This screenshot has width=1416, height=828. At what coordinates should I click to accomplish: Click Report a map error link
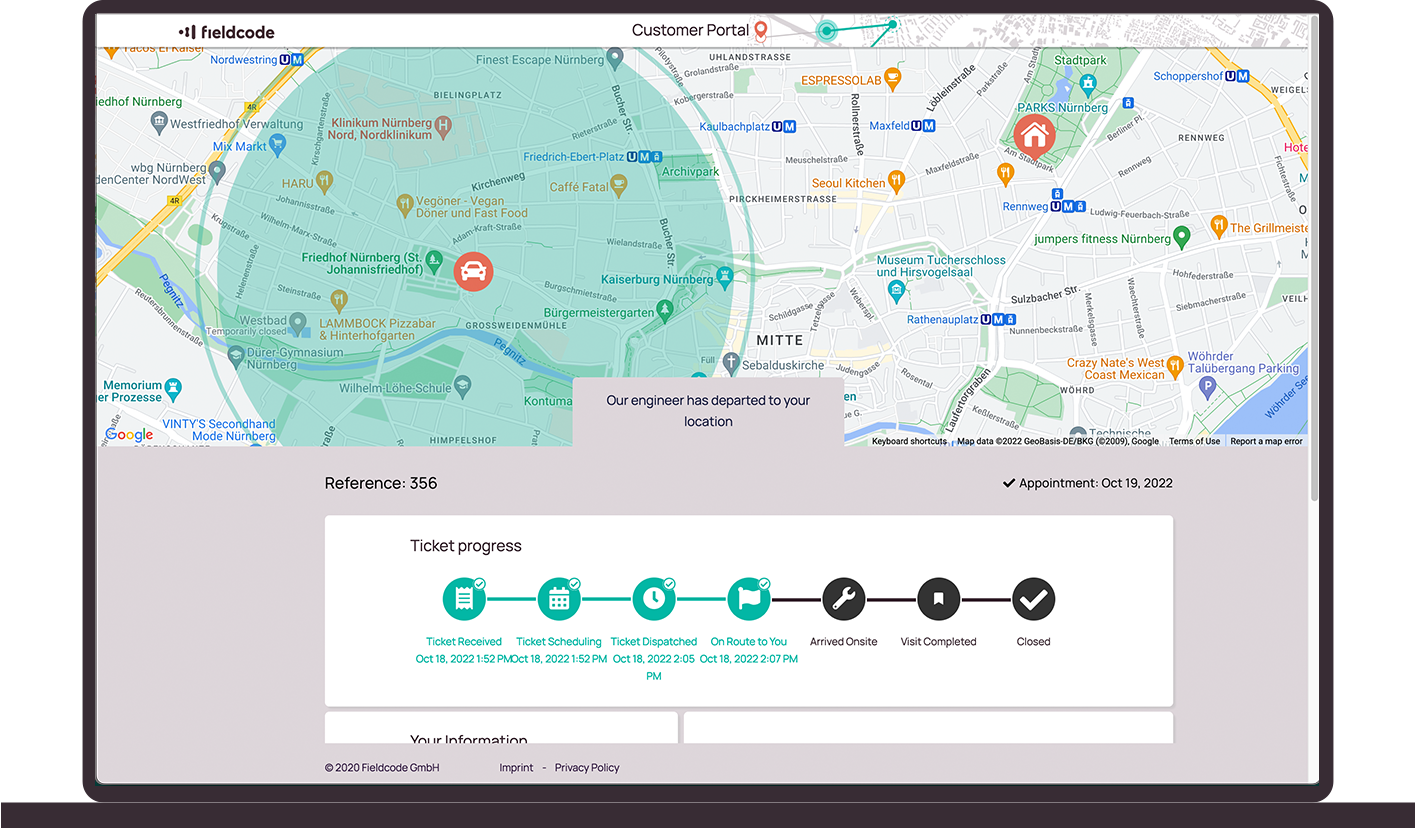(x=1266, y=441)
